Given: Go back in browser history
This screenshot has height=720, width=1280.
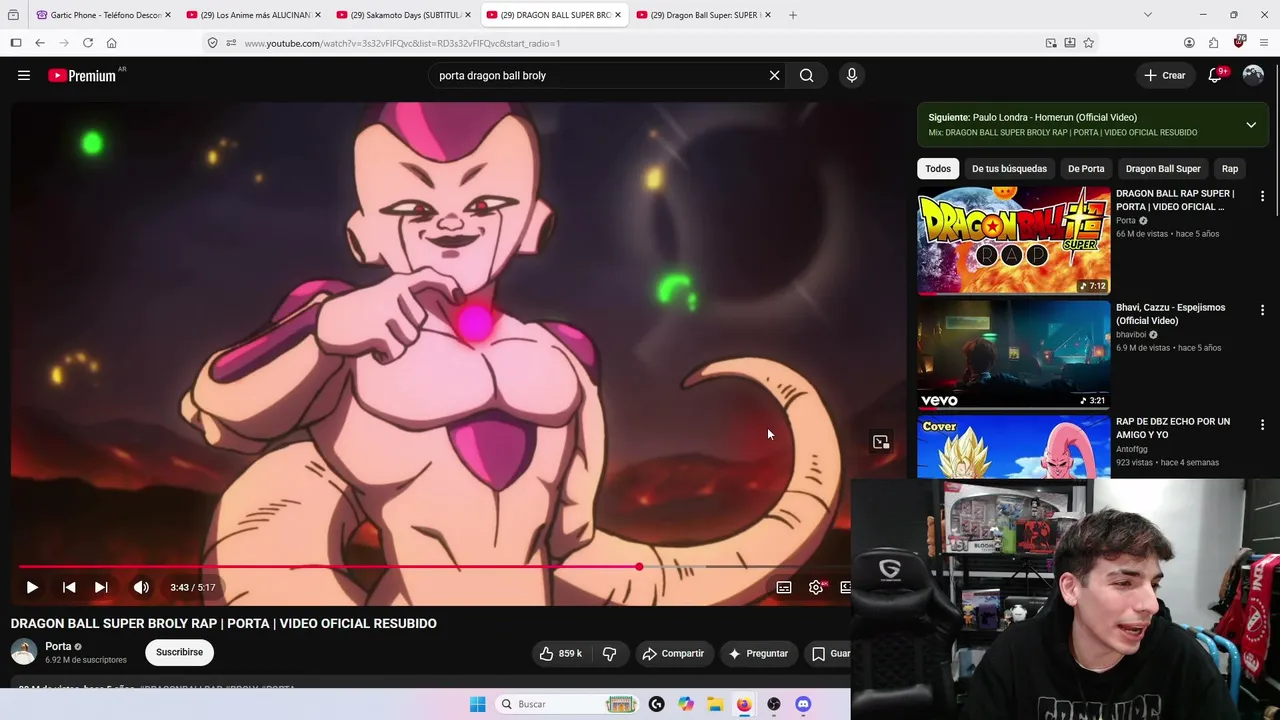Looking at the screenshot, I should 40,43.
